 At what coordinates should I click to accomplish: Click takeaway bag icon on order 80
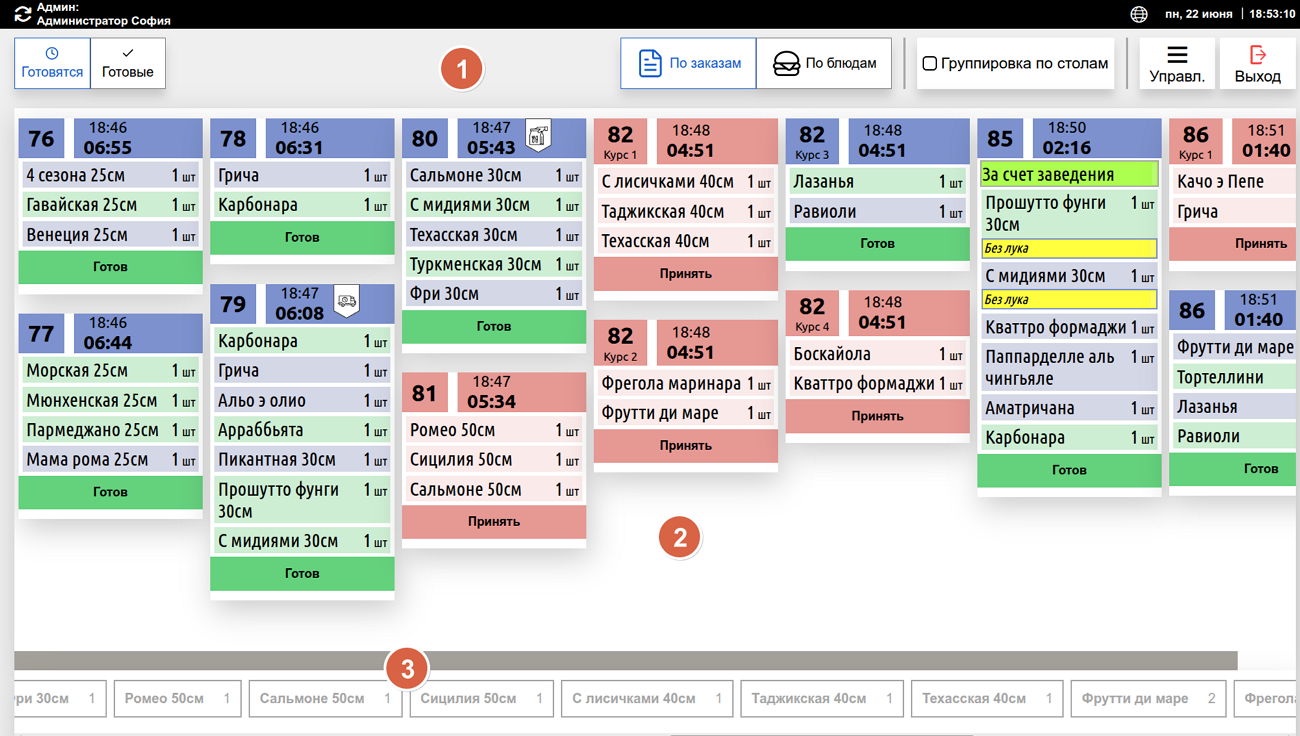pos(539,135)
